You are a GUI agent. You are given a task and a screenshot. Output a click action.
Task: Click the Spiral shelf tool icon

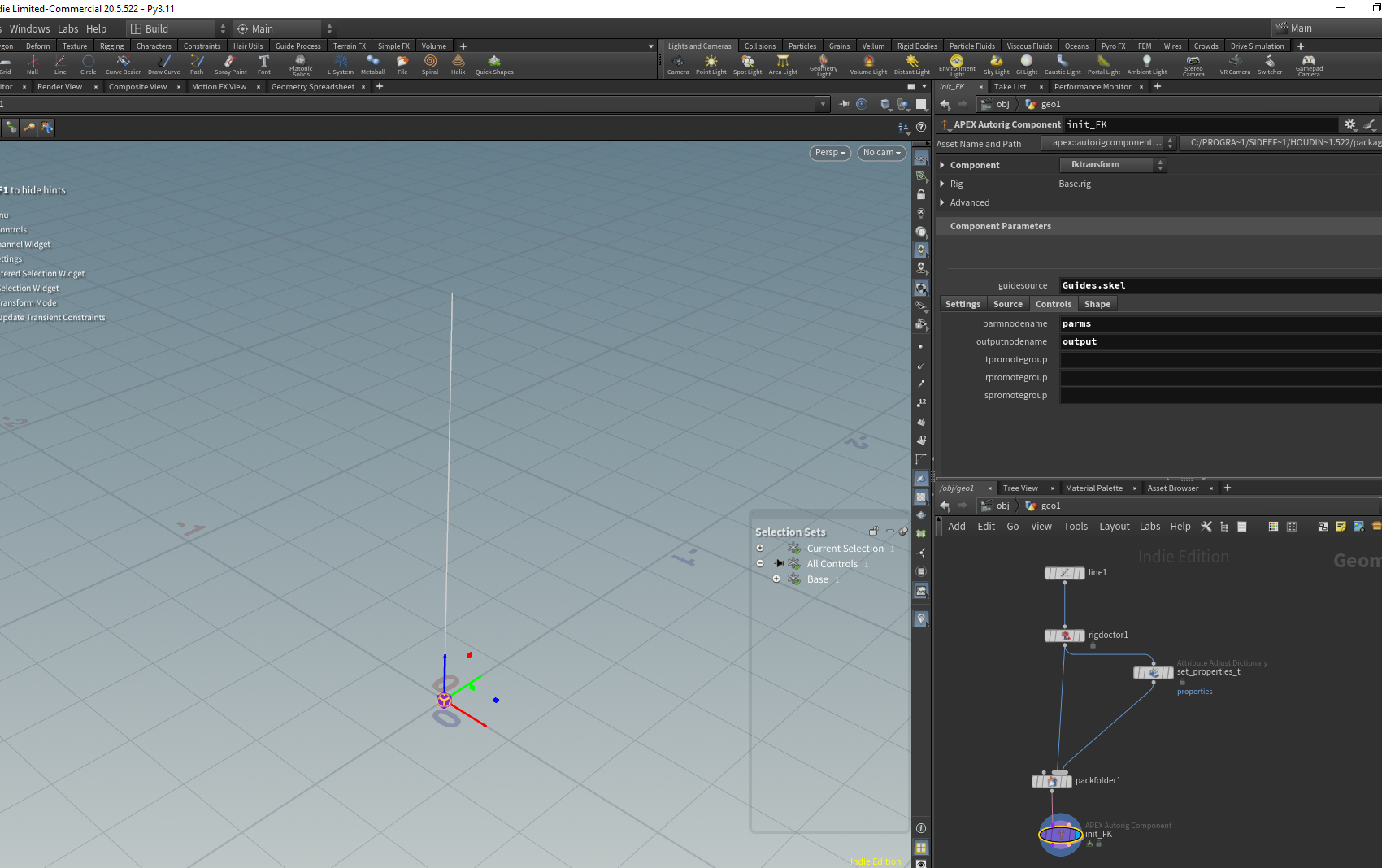(x=430, y=64)
